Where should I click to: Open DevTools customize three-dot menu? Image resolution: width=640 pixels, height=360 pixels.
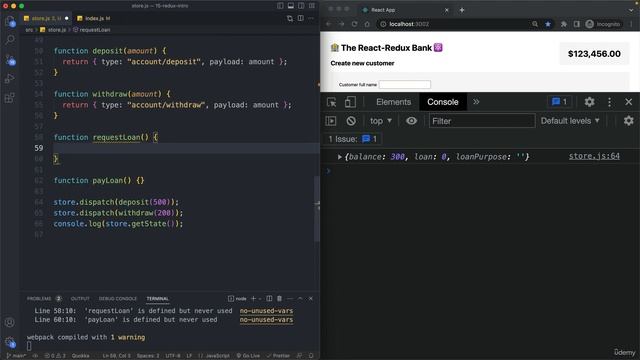pyautogui.click(x=609, y=102)
